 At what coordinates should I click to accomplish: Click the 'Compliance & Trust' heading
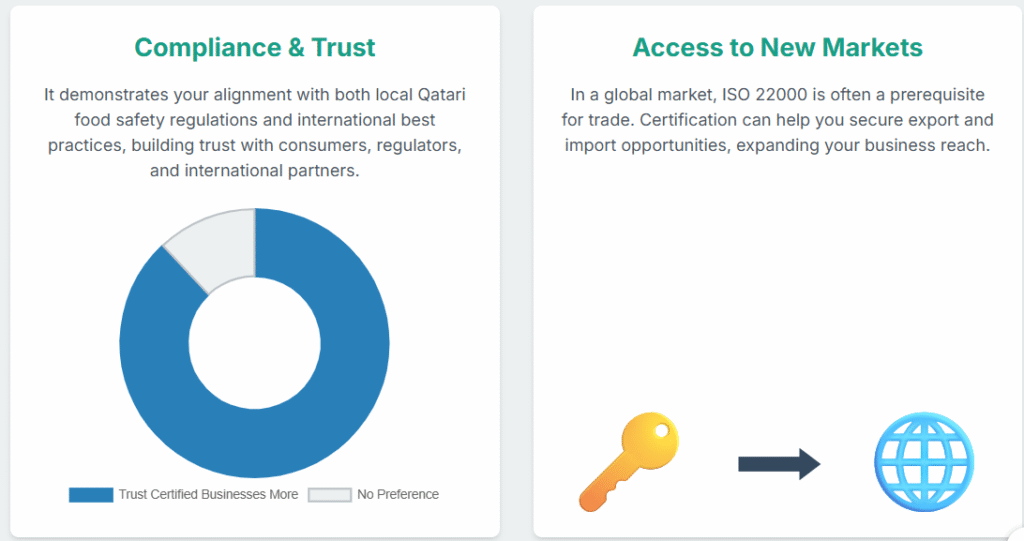click(x=255, y=47)
